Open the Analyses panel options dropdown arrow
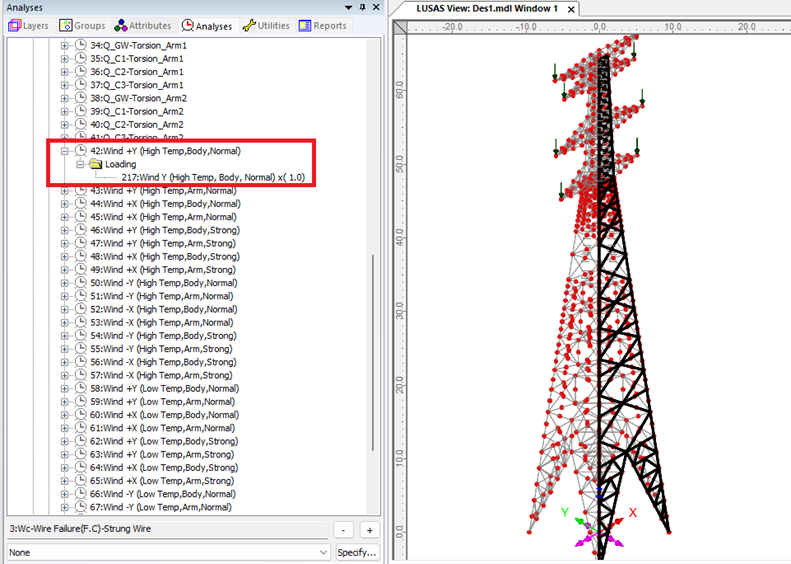This screenshot has width=791, height=564. [x=346, y=7]
